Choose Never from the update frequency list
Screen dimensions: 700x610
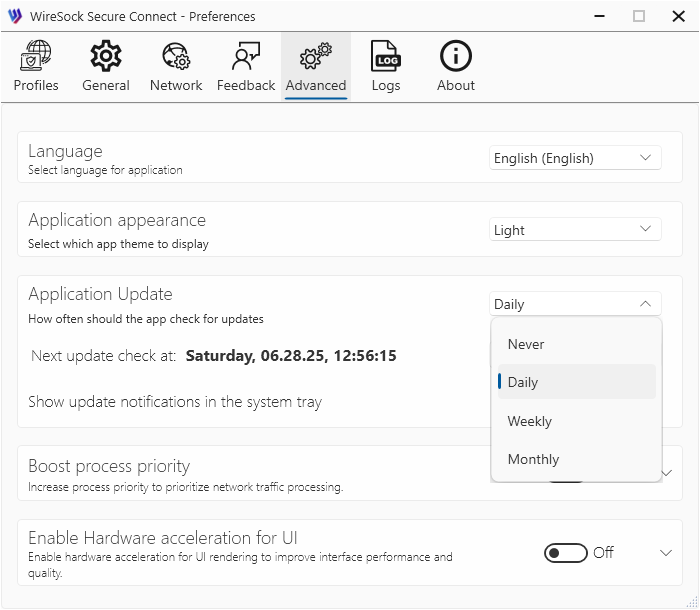576,344
